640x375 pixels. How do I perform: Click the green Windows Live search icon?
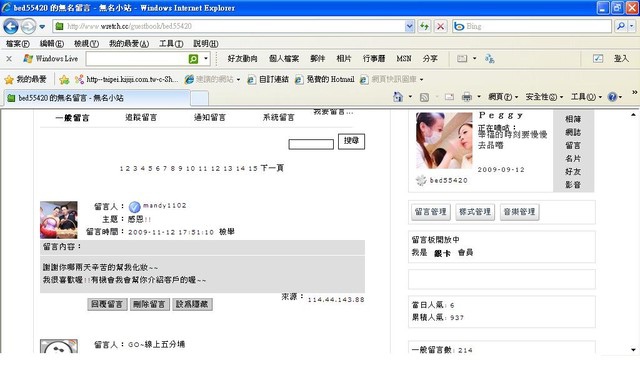[x=193, y=59]
